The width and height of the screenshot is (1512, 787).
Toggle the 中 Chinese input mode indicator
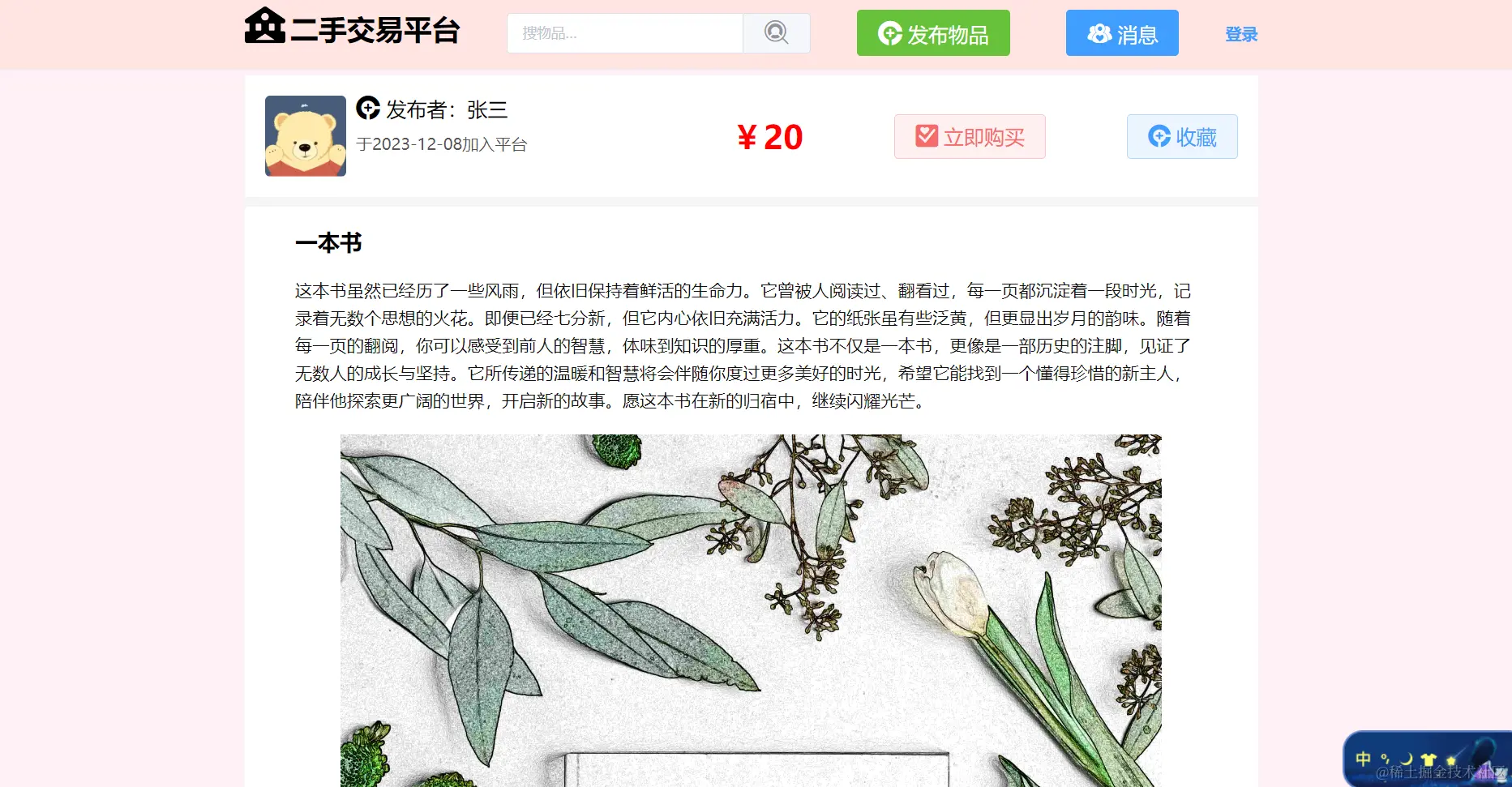point(1363,759)
